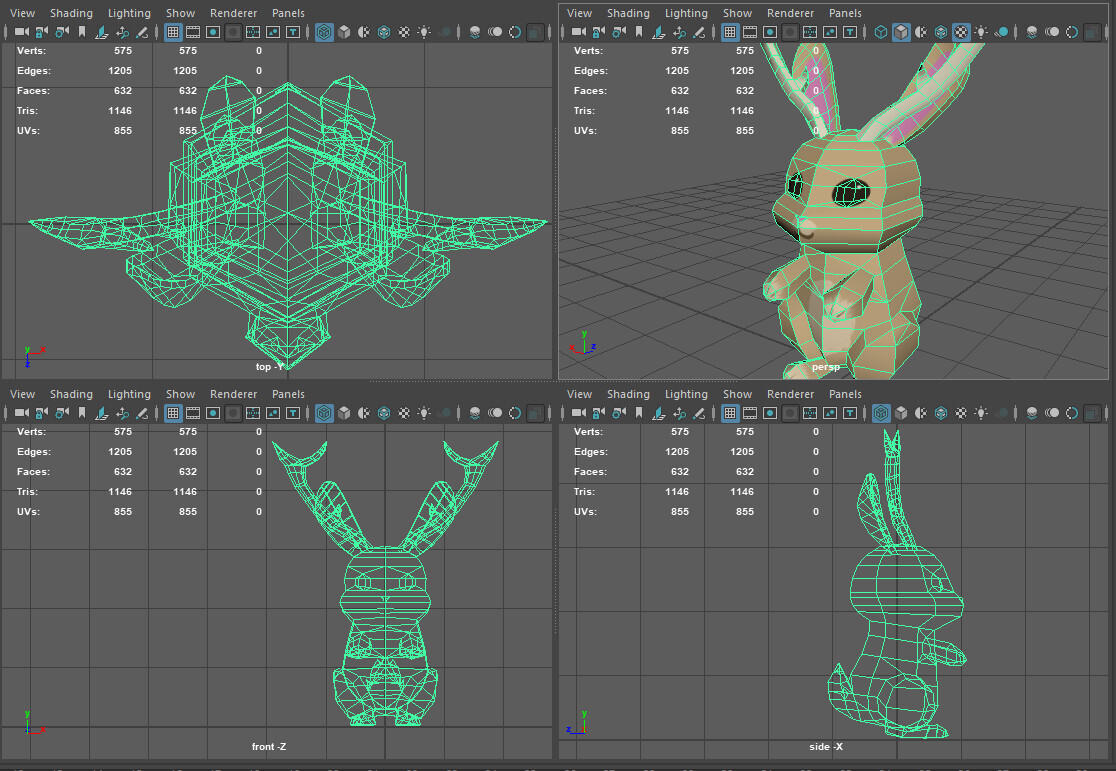
Task: Click Image Plane icon in top view toolbar
Action: click(x=102, y=32)
